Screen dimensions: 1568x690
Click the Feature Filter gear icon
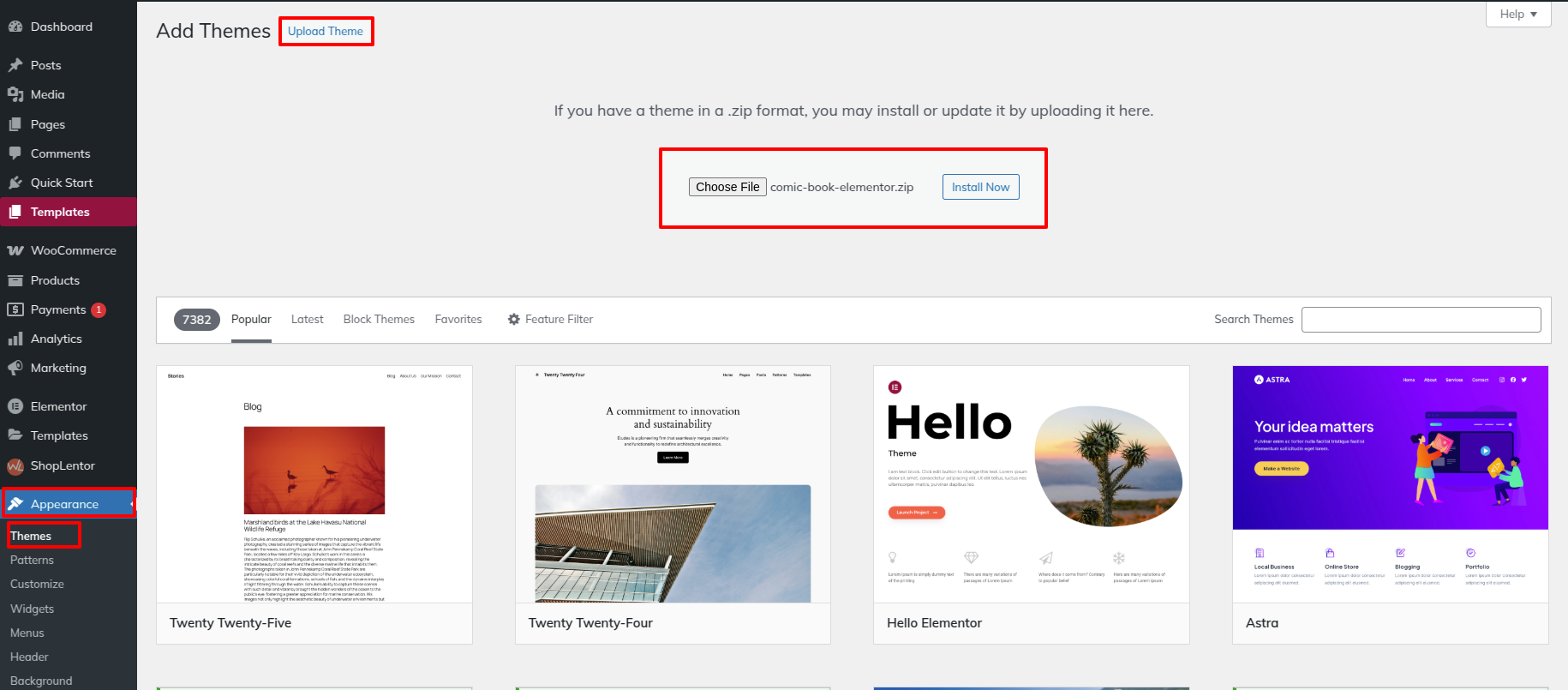coord(514,319)
